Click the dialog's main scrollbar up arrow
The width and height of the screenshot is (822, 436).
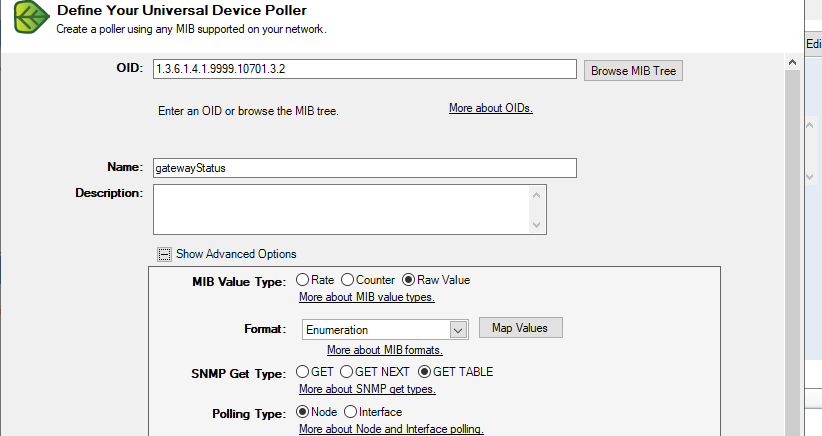(x=793, y=62)
